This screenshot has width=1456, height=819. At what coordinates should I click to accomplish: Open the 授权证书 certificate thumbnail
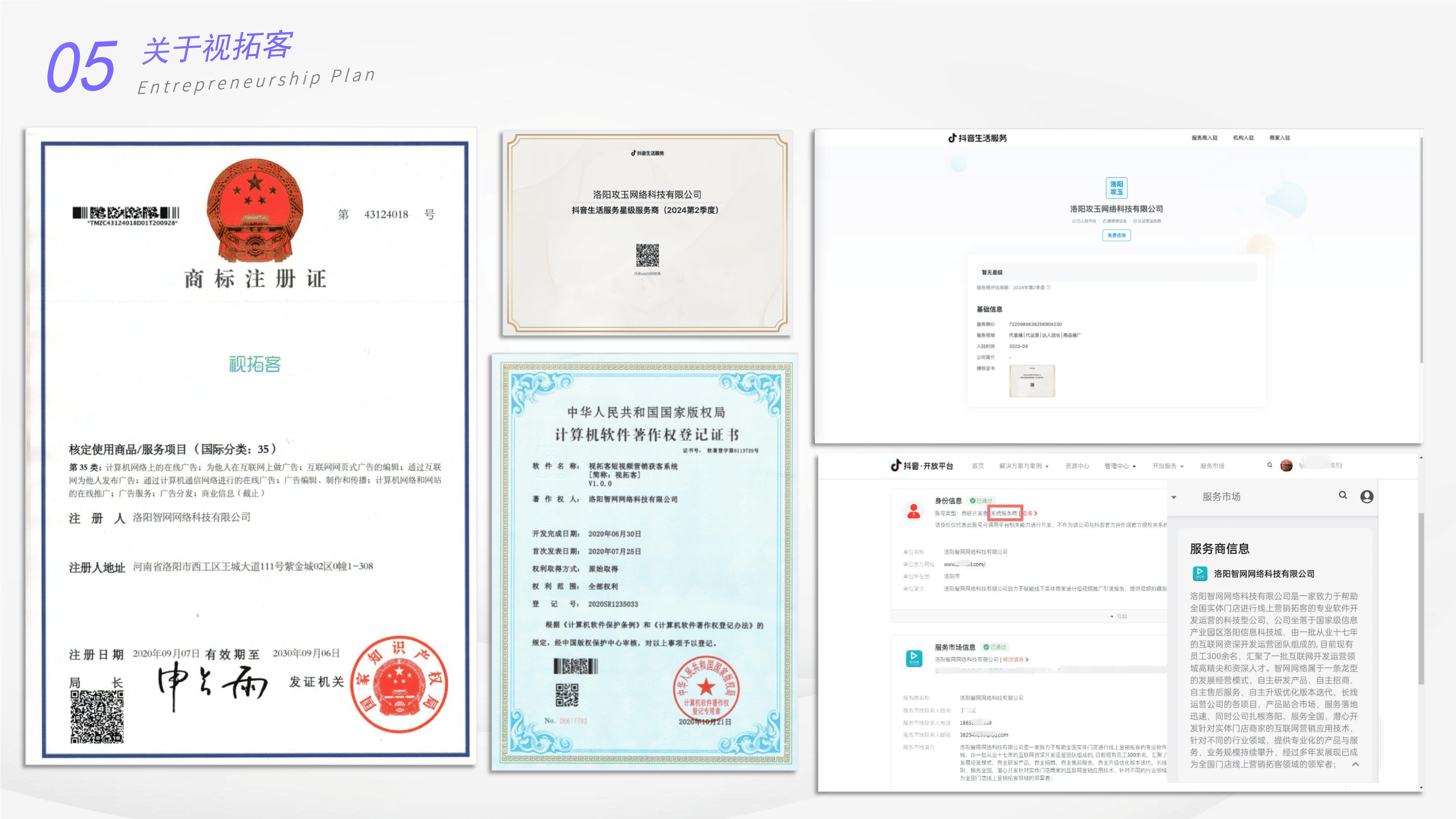pyautogui.click(x=1032, y=381)
